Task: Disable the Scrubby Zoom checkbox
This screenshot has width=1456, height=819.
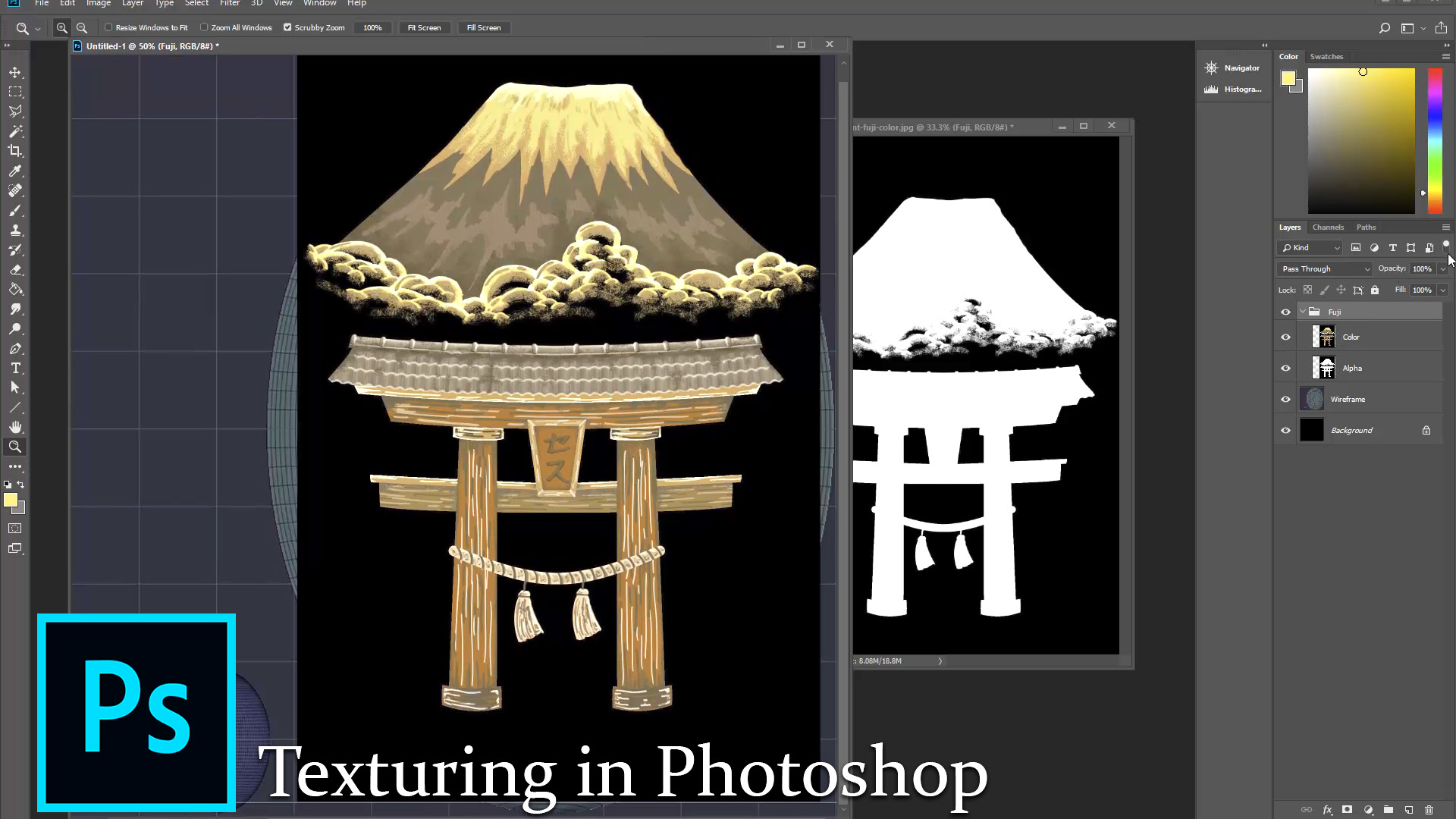Action: tap(287, 27)
